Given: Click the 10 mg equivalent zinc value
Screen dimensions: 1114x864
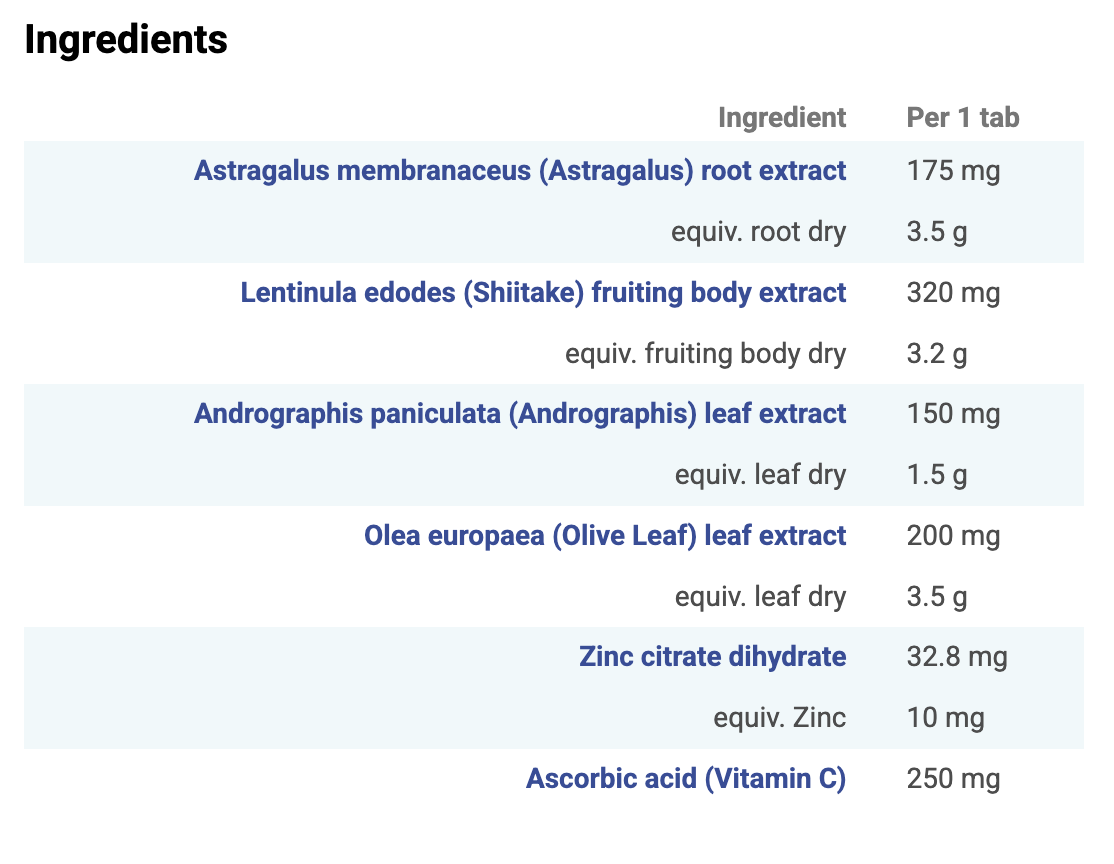Looking at the screenshot, I should tap(945, 718).
